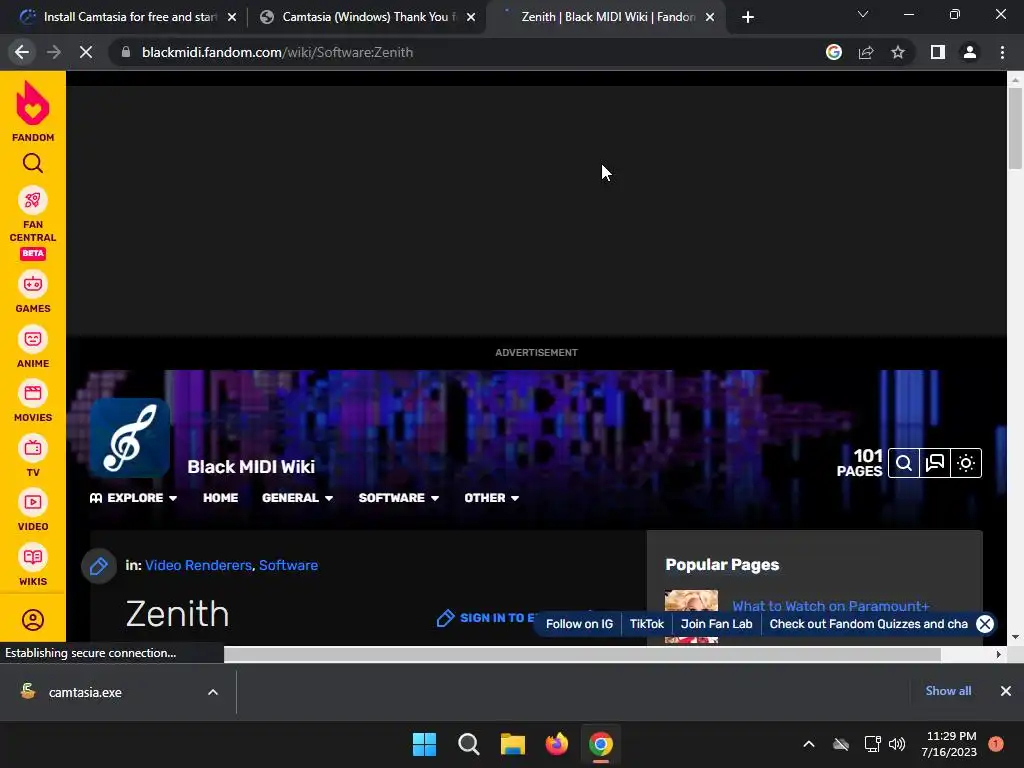Show hidden system tray icons
1024x768 pixels.
[808, 744]
